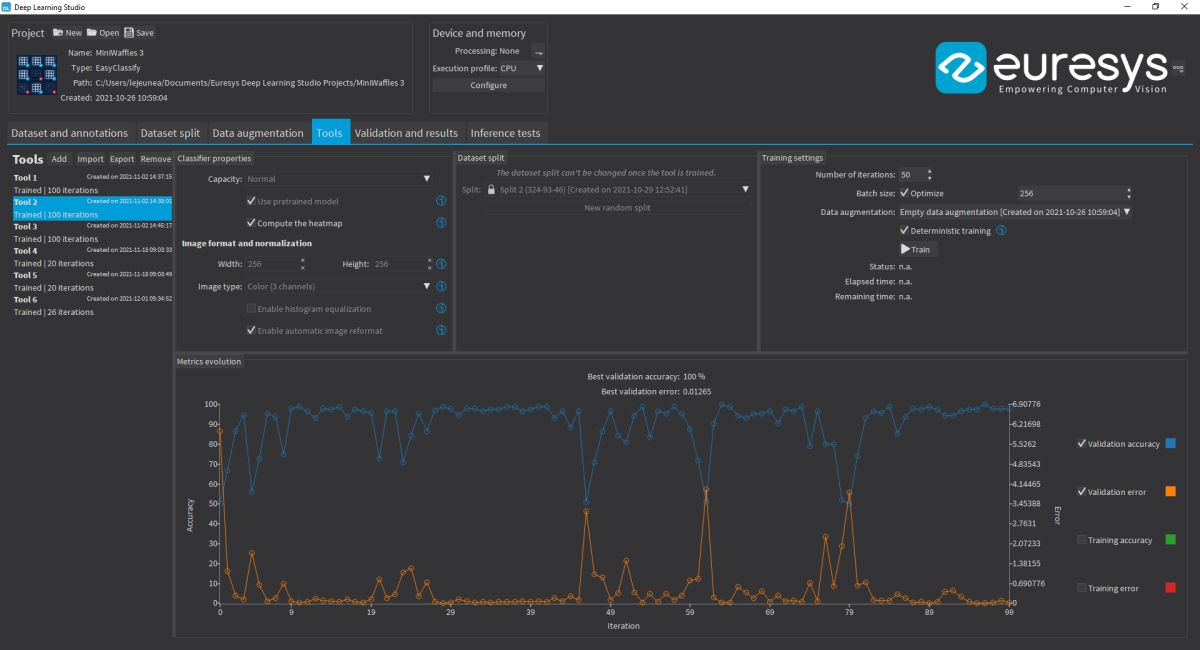Open info for Compute the heatmap

[441, 223]
